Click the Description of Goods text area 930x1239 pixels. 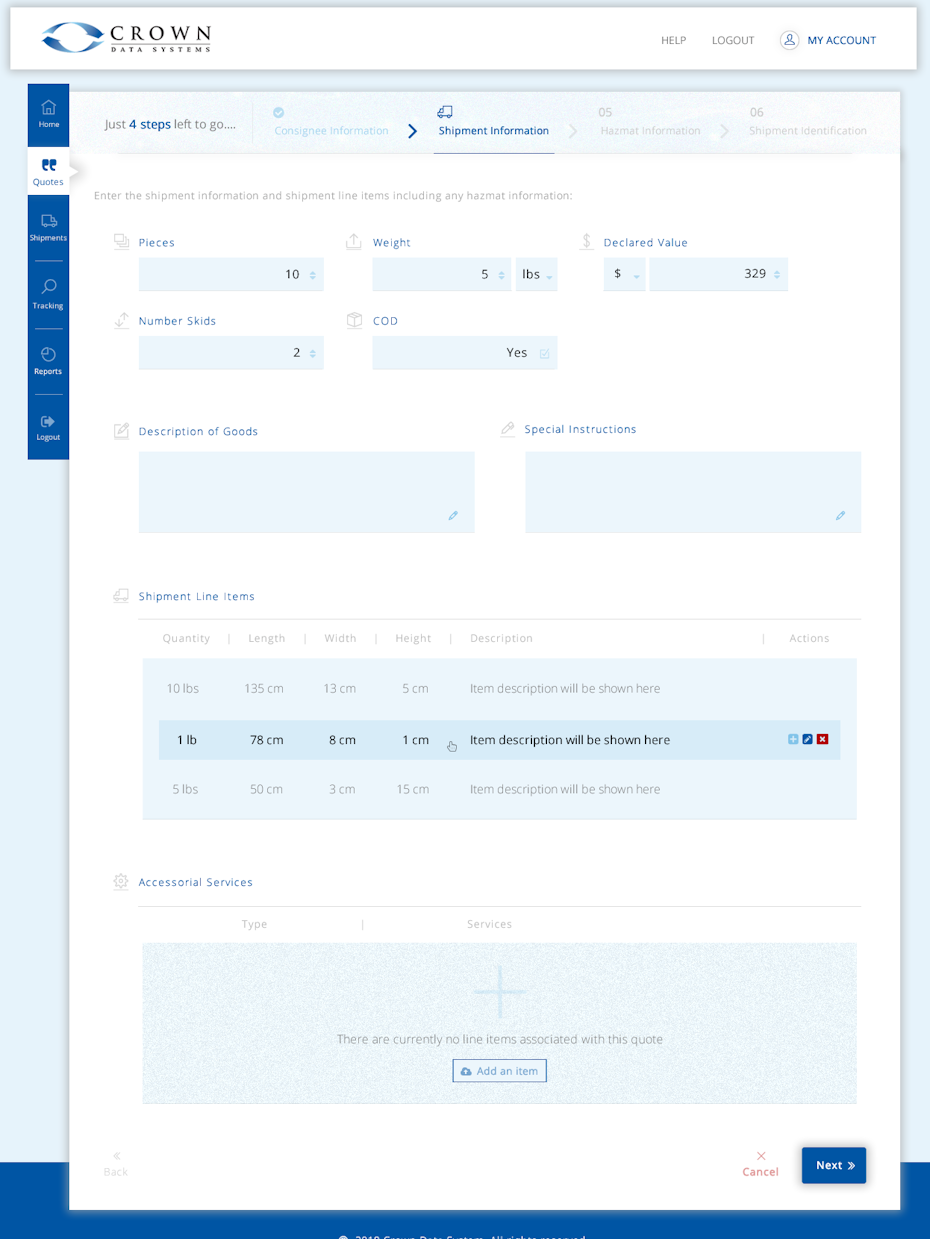[x=305, y=491]
